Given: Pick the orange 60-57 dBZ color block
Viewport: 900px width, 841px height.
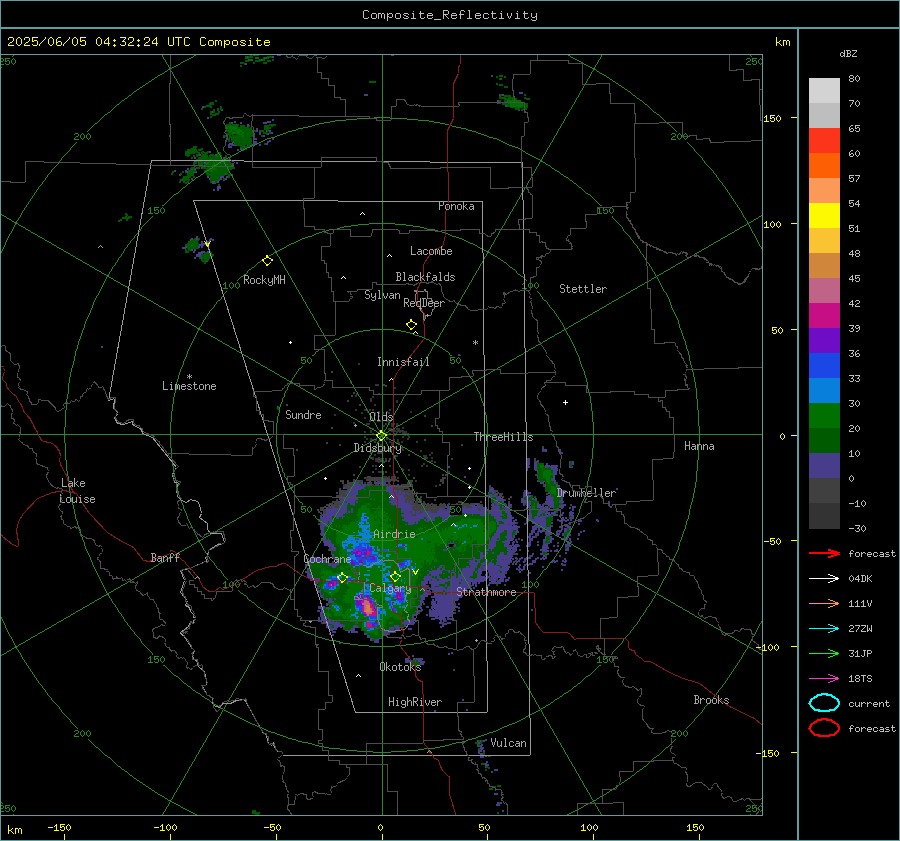Looking at the screenshot, I should coord(824,165).
